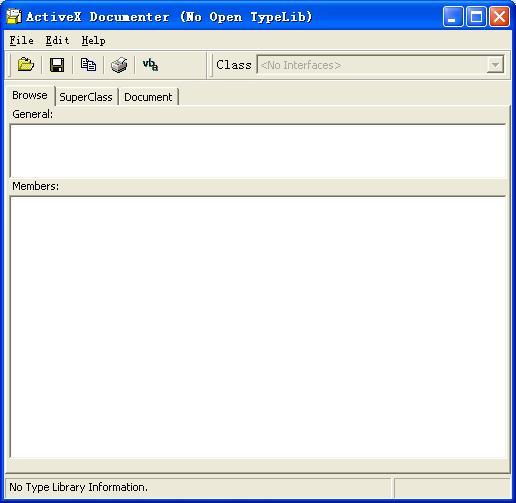Minimize the ActiveX Documenter window
The width and height of the screenshot is (516, 503).
[453, 16]
